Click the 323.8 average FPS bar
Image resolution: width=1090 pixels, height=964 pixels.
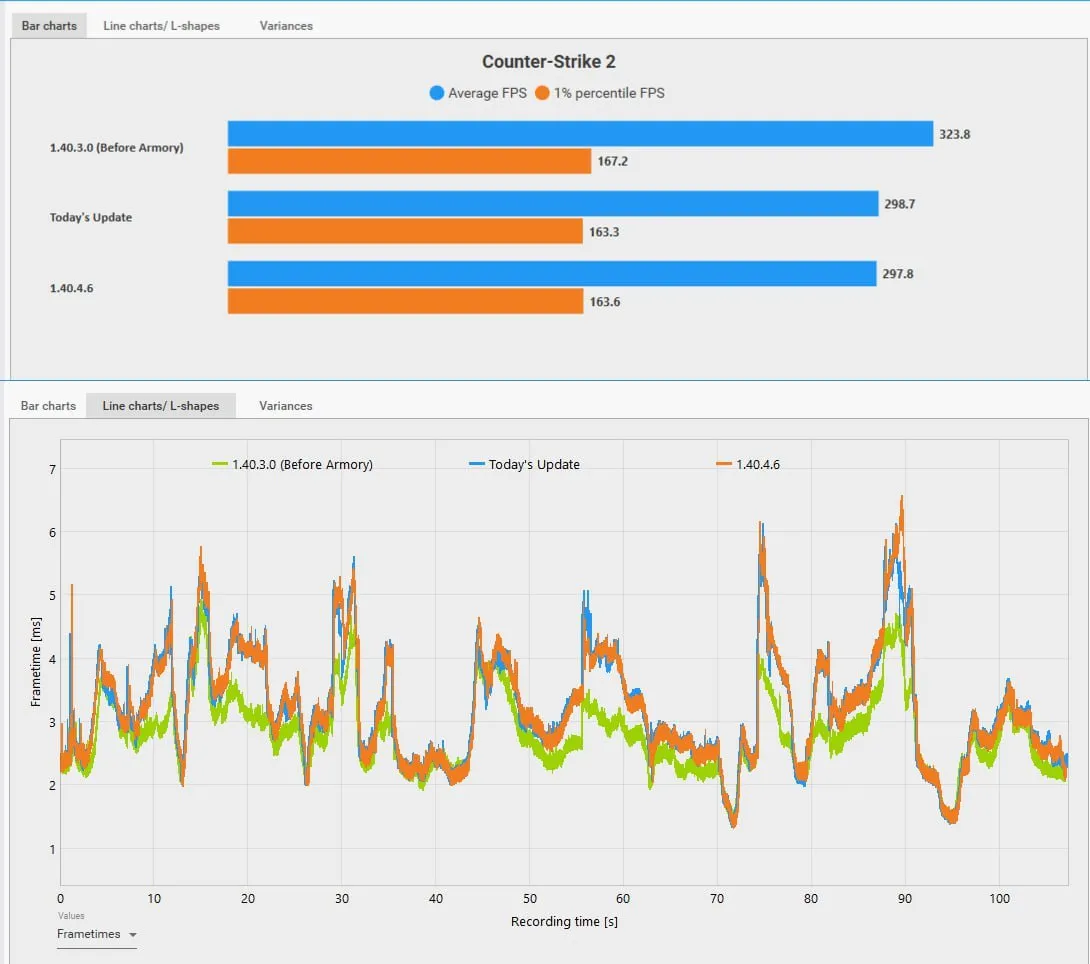(580, 133)
